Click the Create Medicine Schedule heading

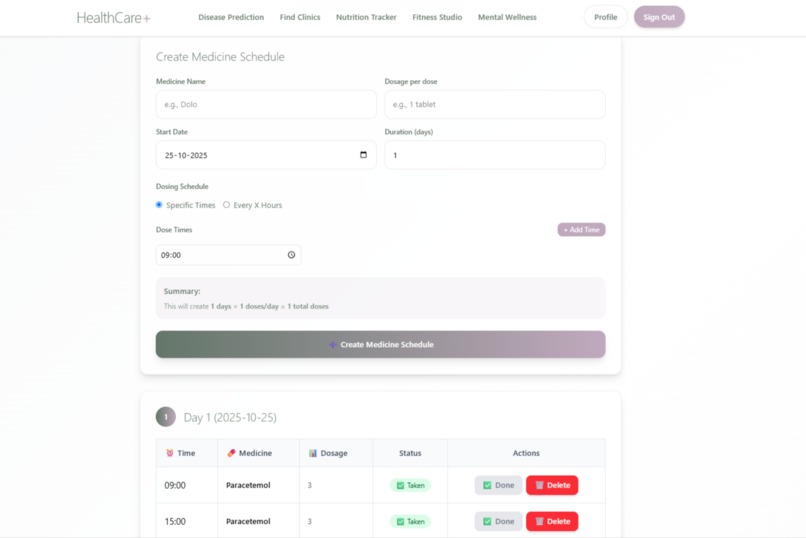coord(220,57)
